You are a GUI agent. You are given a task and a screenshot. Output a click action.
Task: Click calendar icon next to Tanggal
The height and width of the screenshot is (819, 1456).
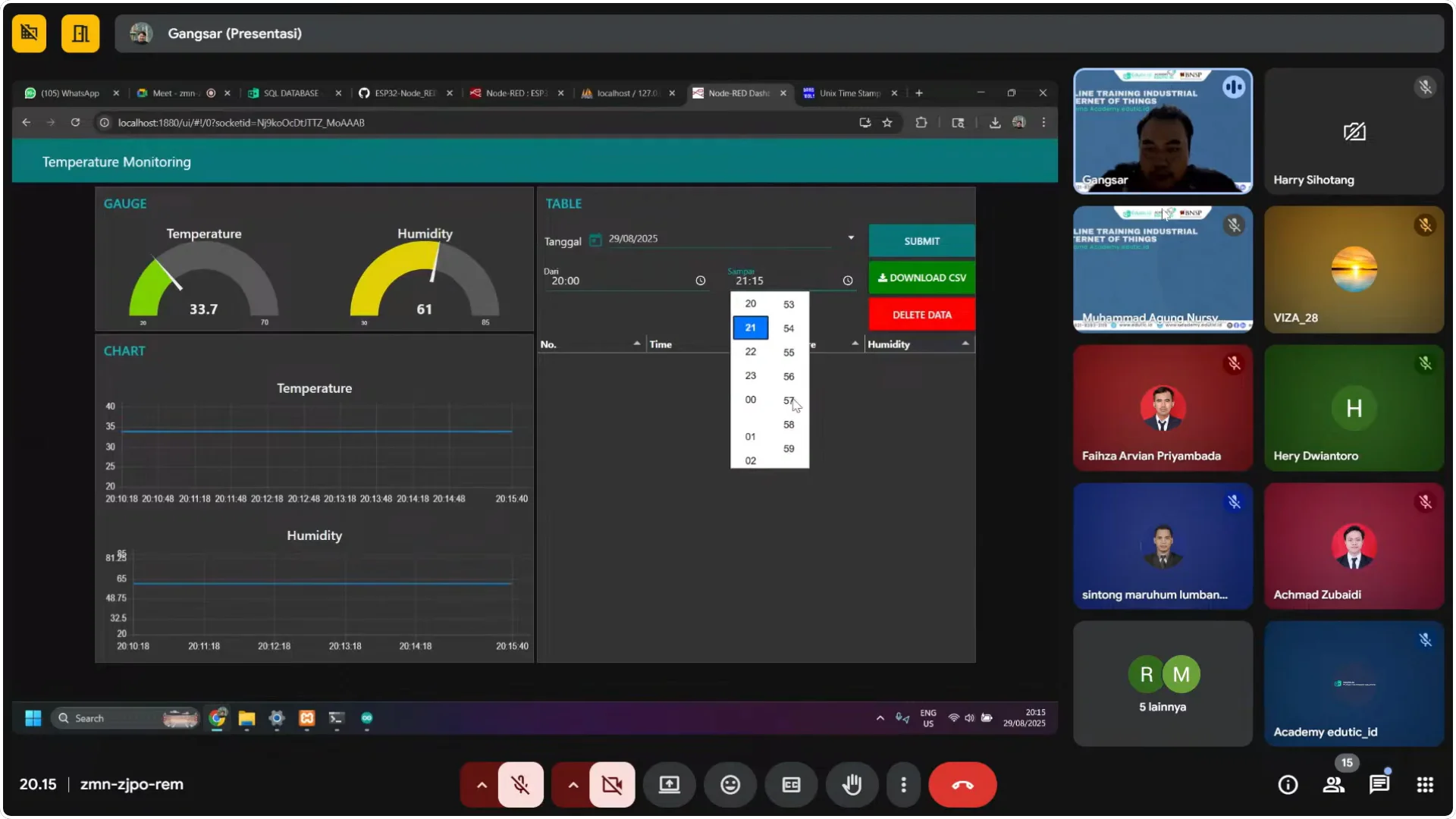coord(595,240)
